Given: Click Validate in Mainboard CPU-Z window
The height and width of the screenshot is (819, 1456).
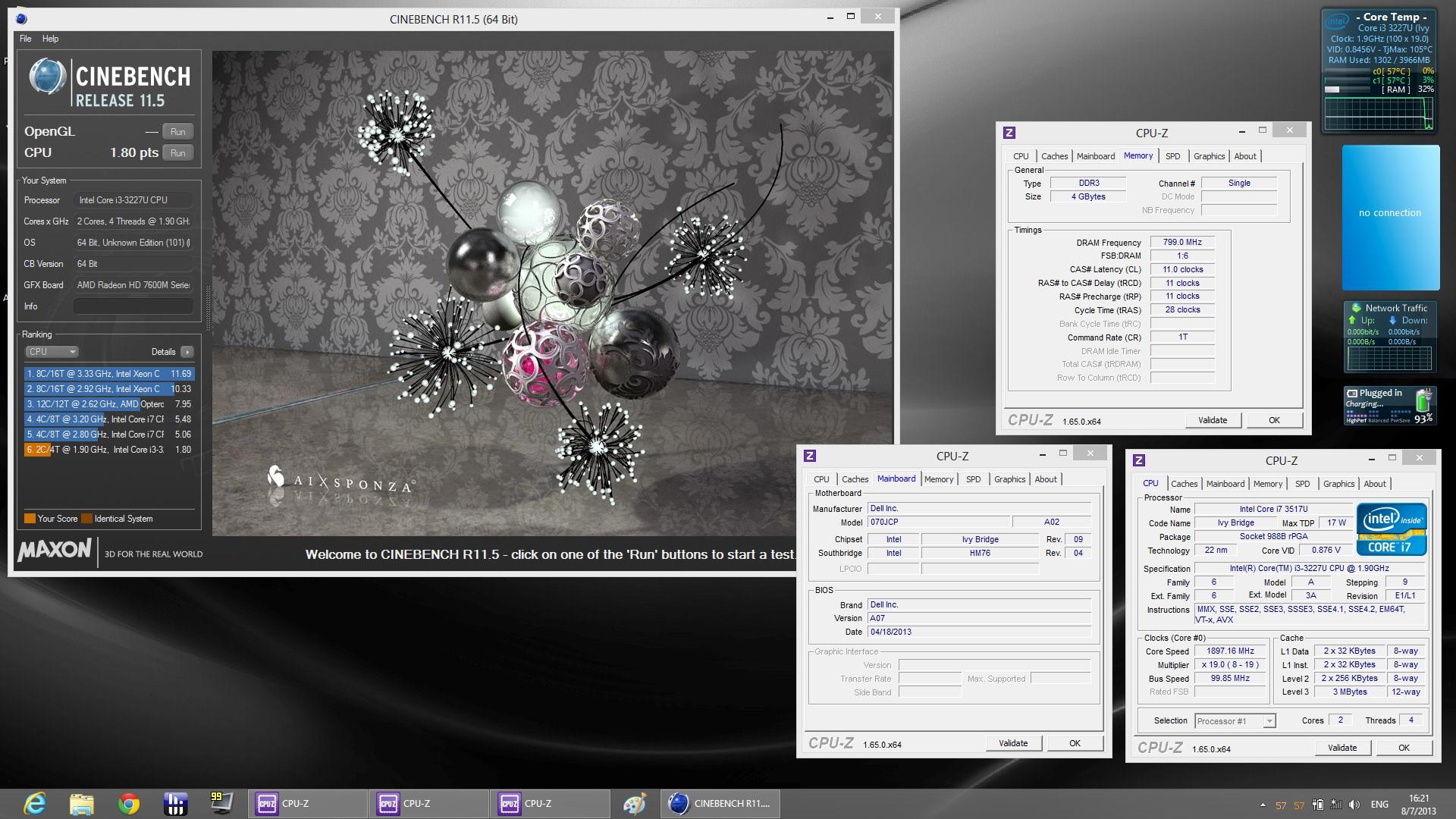Looking at the screenshot, I should (x=1013, y=743).
